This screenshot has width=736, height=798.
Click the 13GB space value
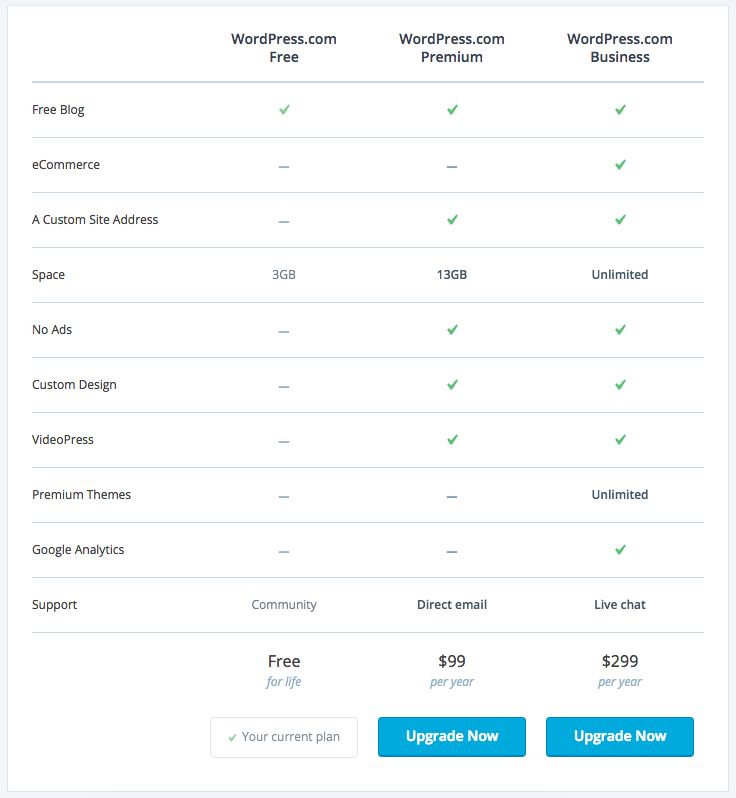click(452, 274)
